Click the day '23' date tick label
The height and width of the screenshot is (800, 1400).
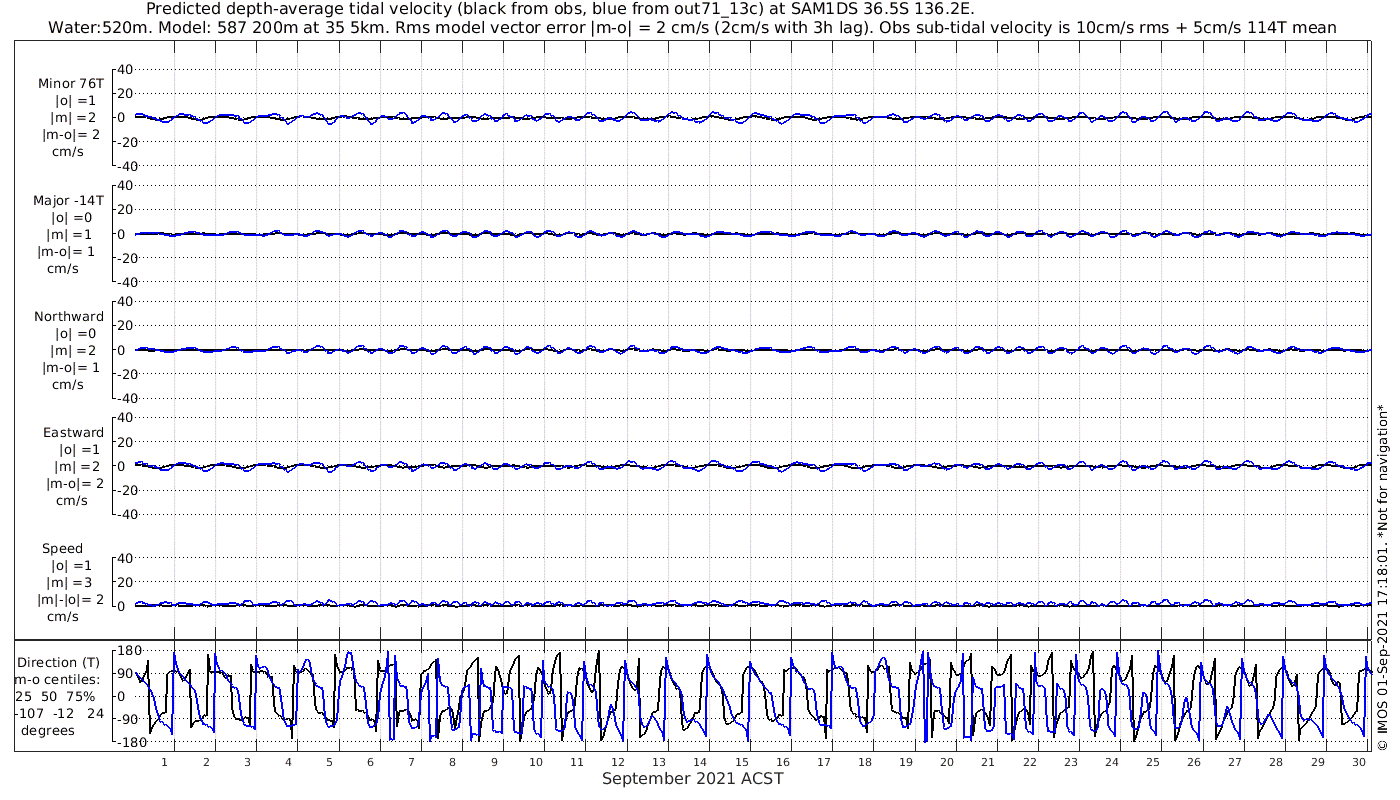1071,762
